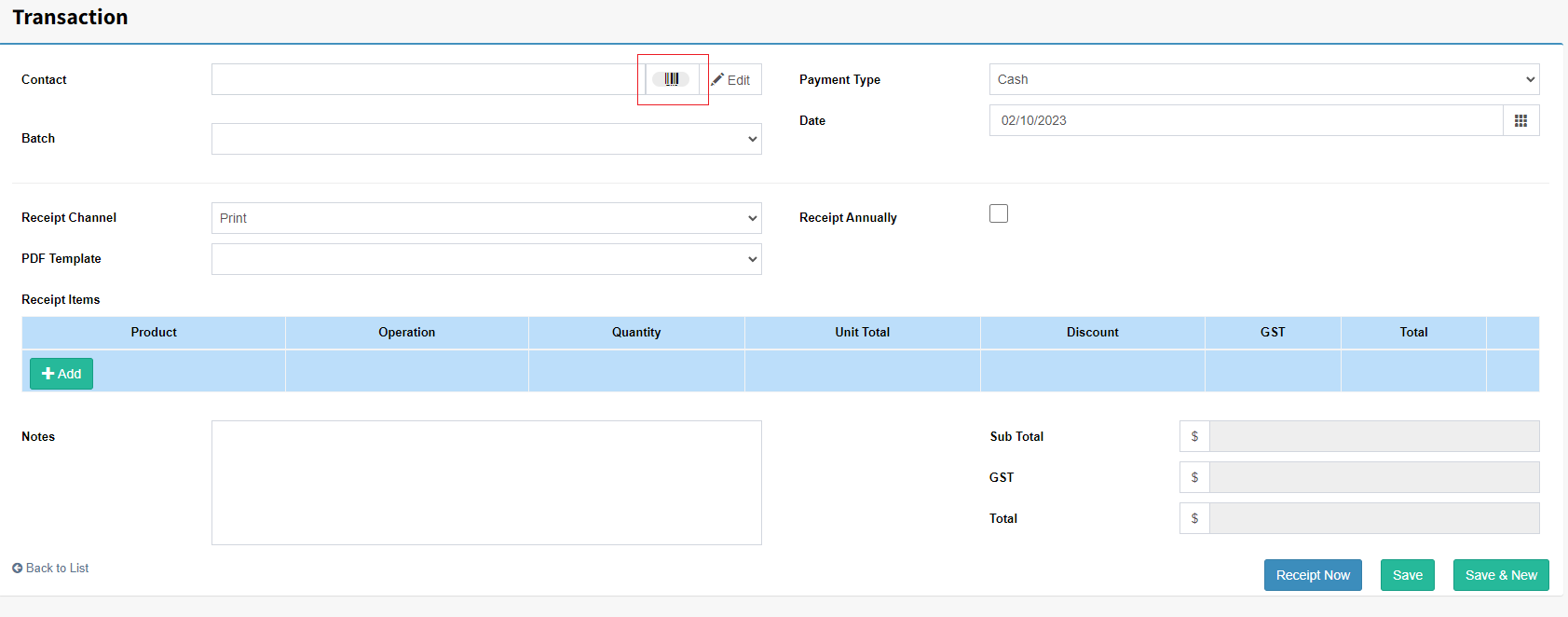1568x617 pixels.
Task: Click the Sub Total amount field
Action: pyautogui.click(x=1374, y=436)
